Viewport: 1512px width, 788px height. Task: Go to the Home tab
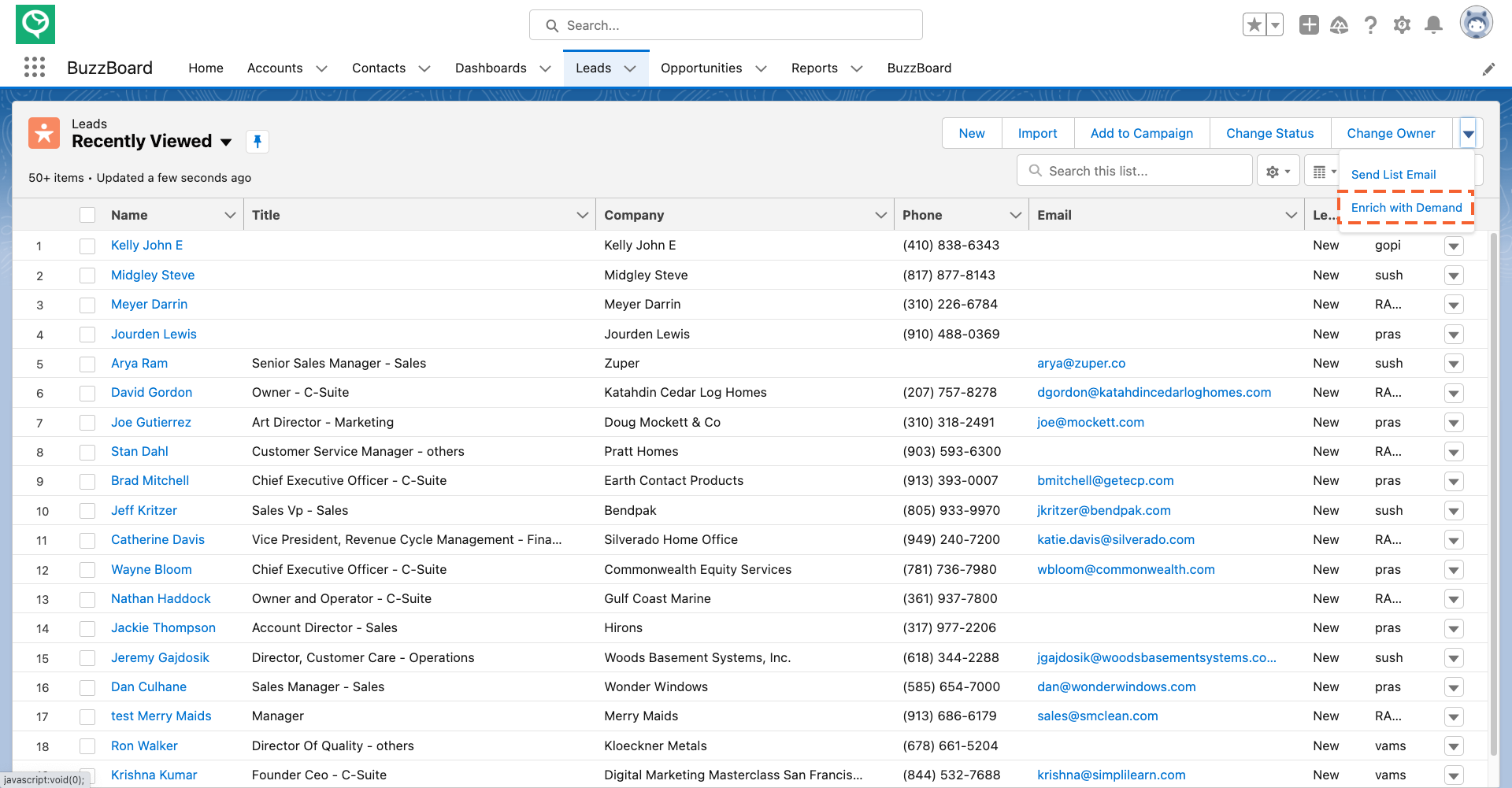206,68
